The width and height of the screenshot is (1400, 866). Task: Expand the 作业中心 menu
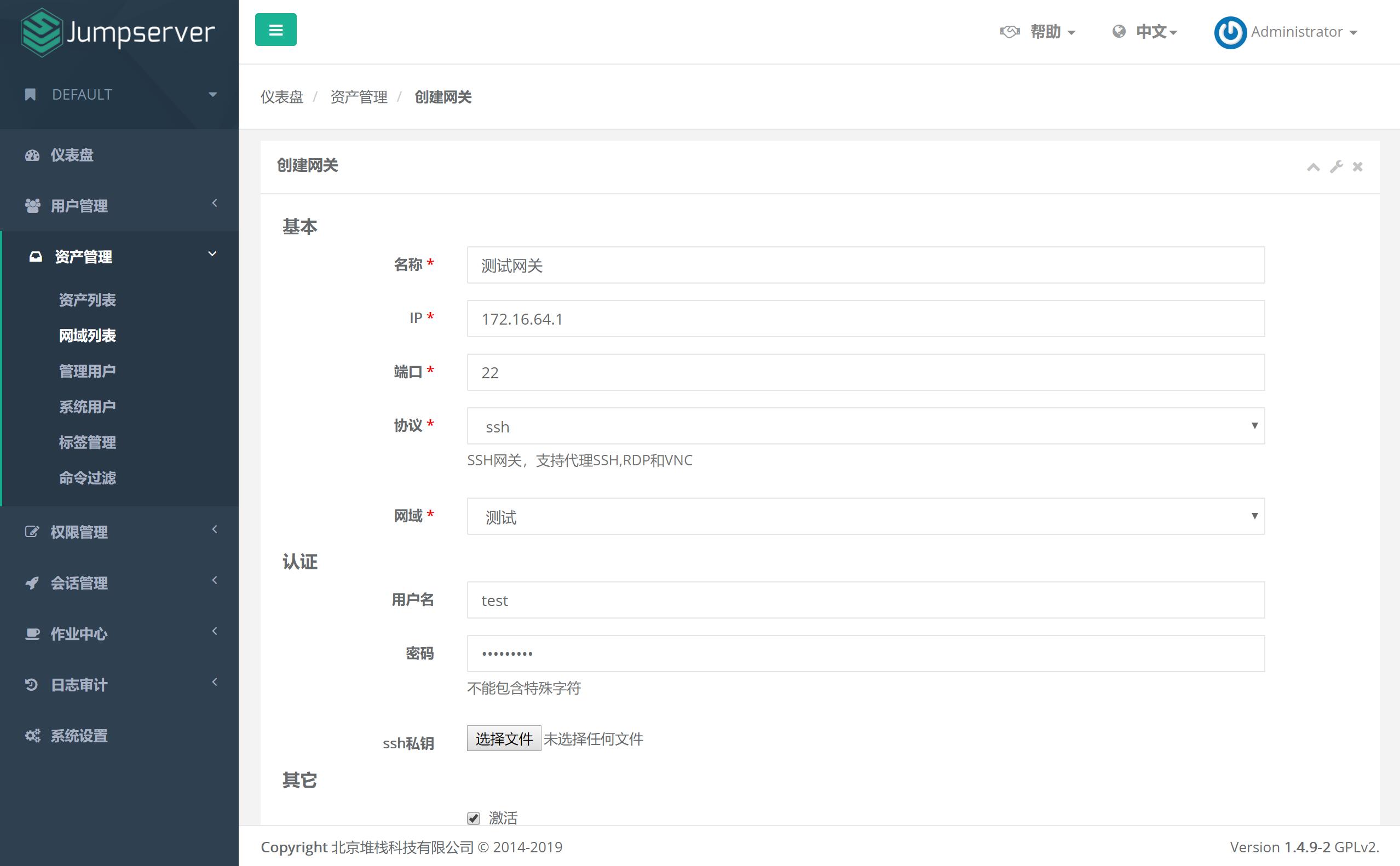click(x=119, y=634)
